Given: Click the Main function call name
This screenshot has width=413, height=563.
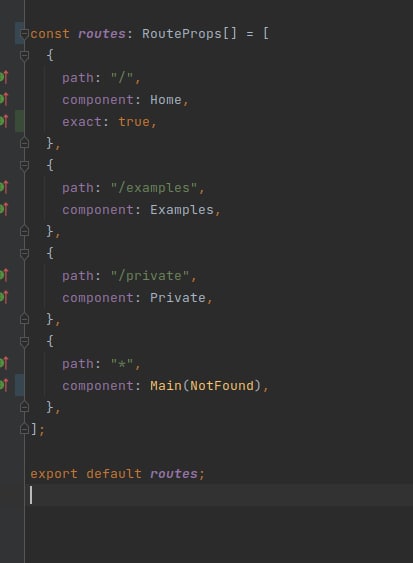Looking at the screenshot, I should click(166, 386).
